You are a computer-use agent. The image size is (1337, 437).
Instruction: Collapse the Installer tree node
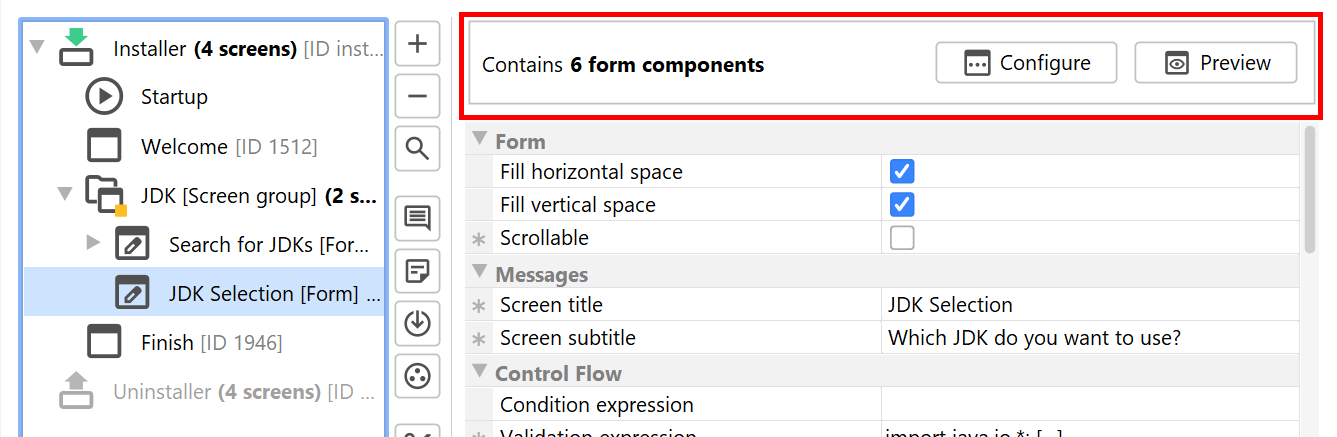click(37, 48)
